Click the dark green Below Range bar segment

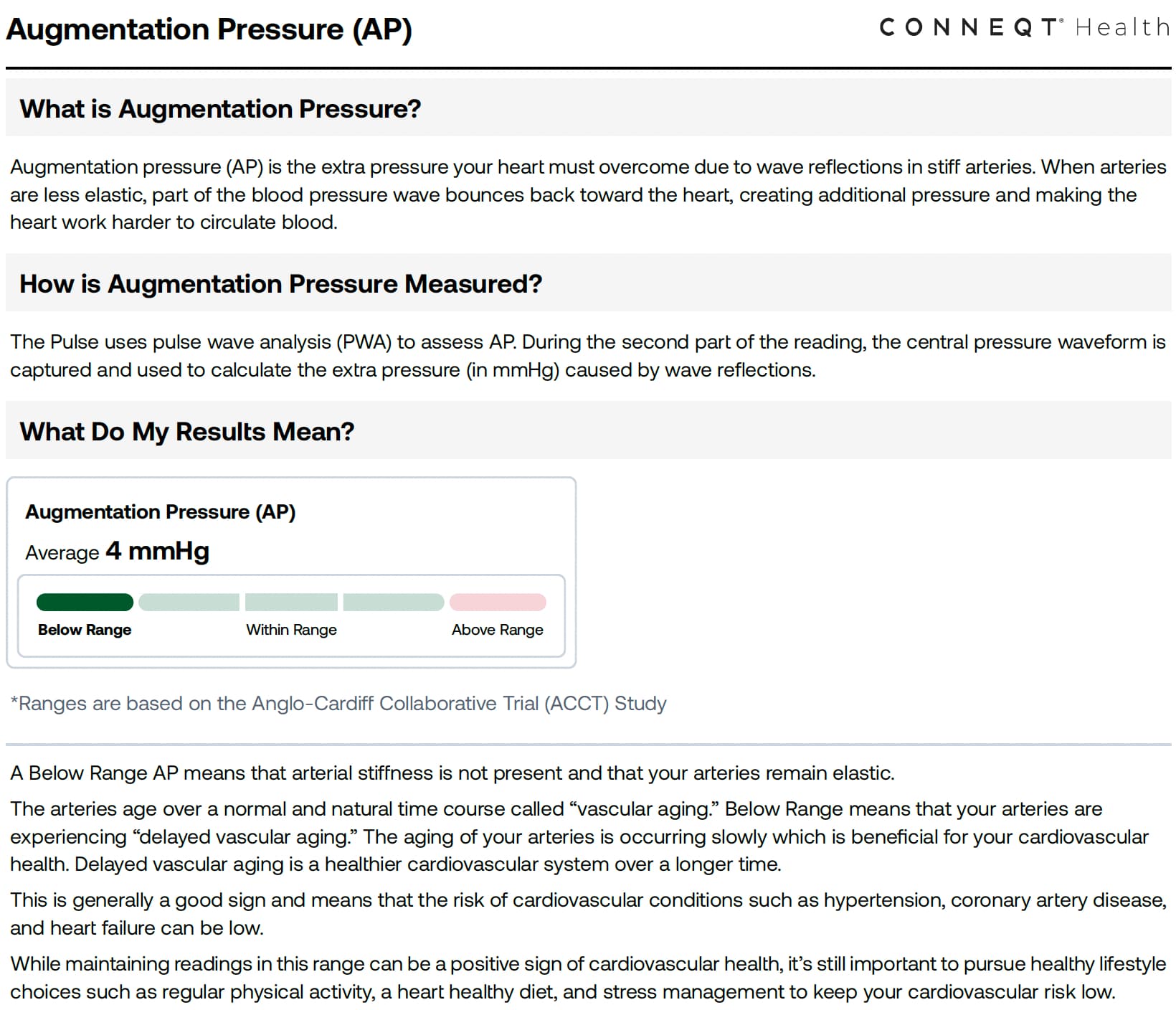[x=85, y=603]
